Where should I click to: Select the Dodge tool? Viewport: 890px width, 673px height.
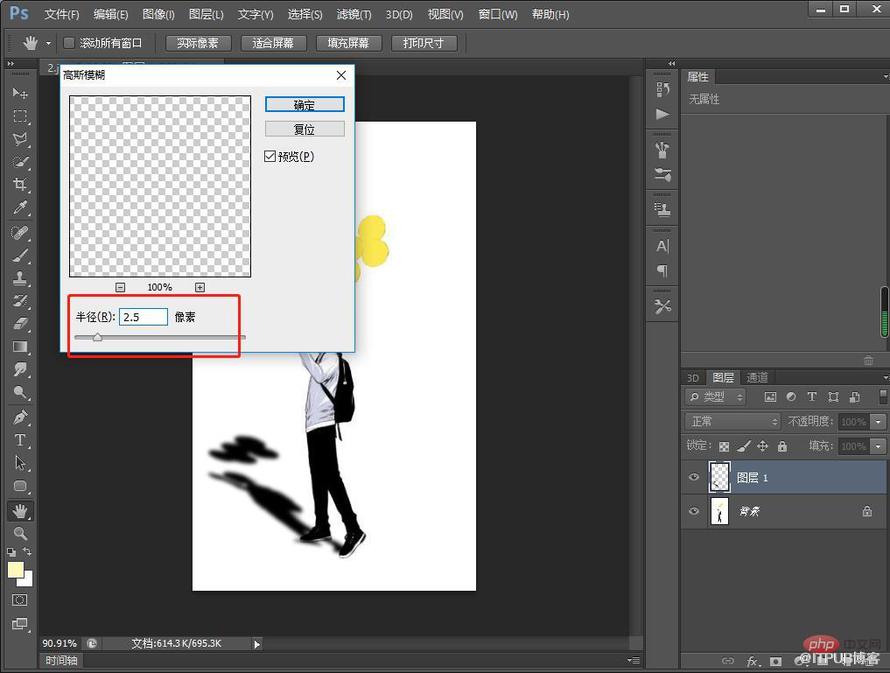coord(20,392)
